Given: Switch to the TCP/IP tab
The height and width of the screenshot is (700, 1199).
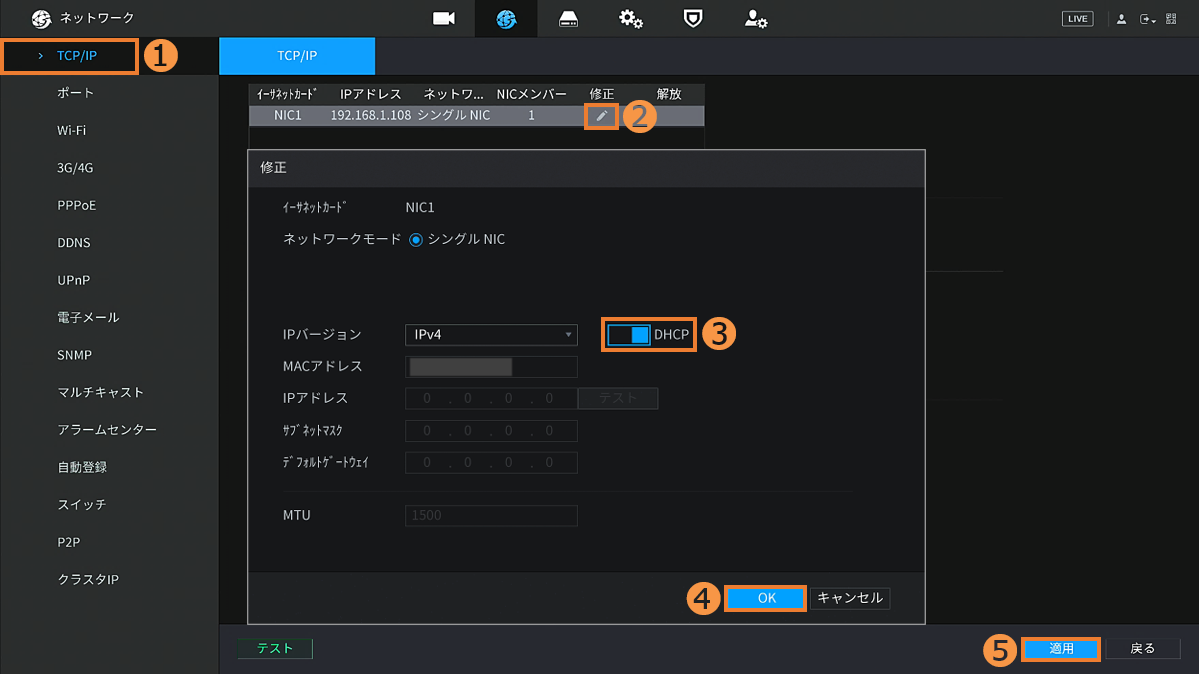Looking at the screenshot, I should click(x=297, y=56).
